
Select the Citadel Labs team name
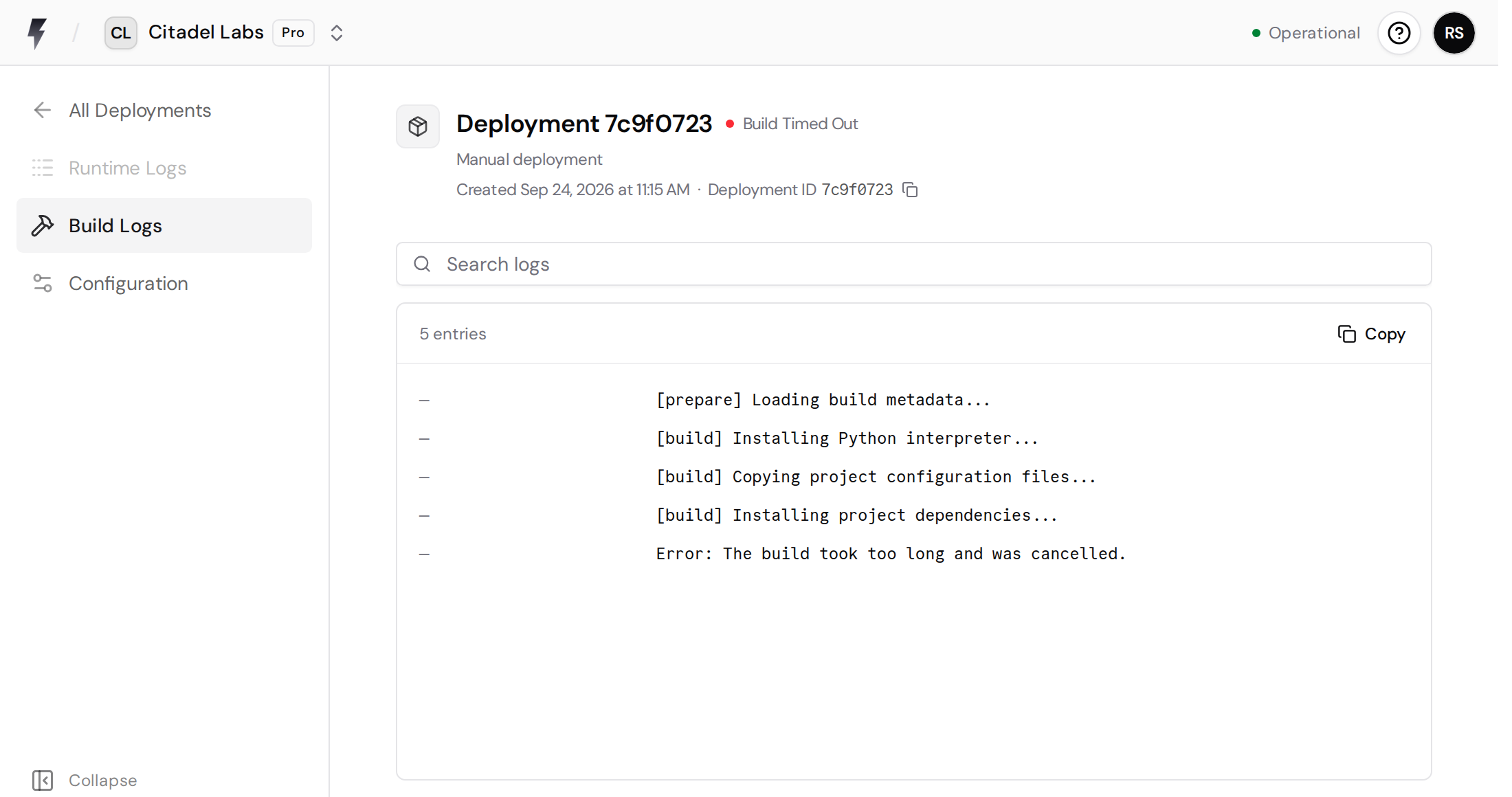[x=206, y=32]
